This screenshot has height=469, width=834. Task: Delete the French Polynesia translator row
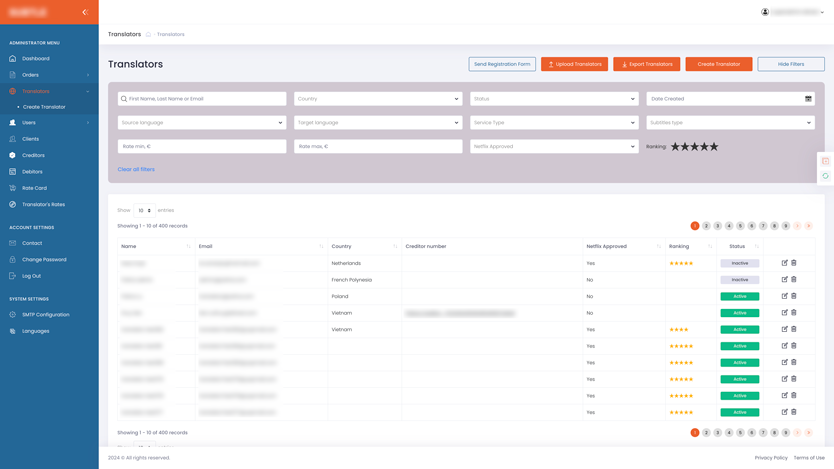click(x=794, y=279)
